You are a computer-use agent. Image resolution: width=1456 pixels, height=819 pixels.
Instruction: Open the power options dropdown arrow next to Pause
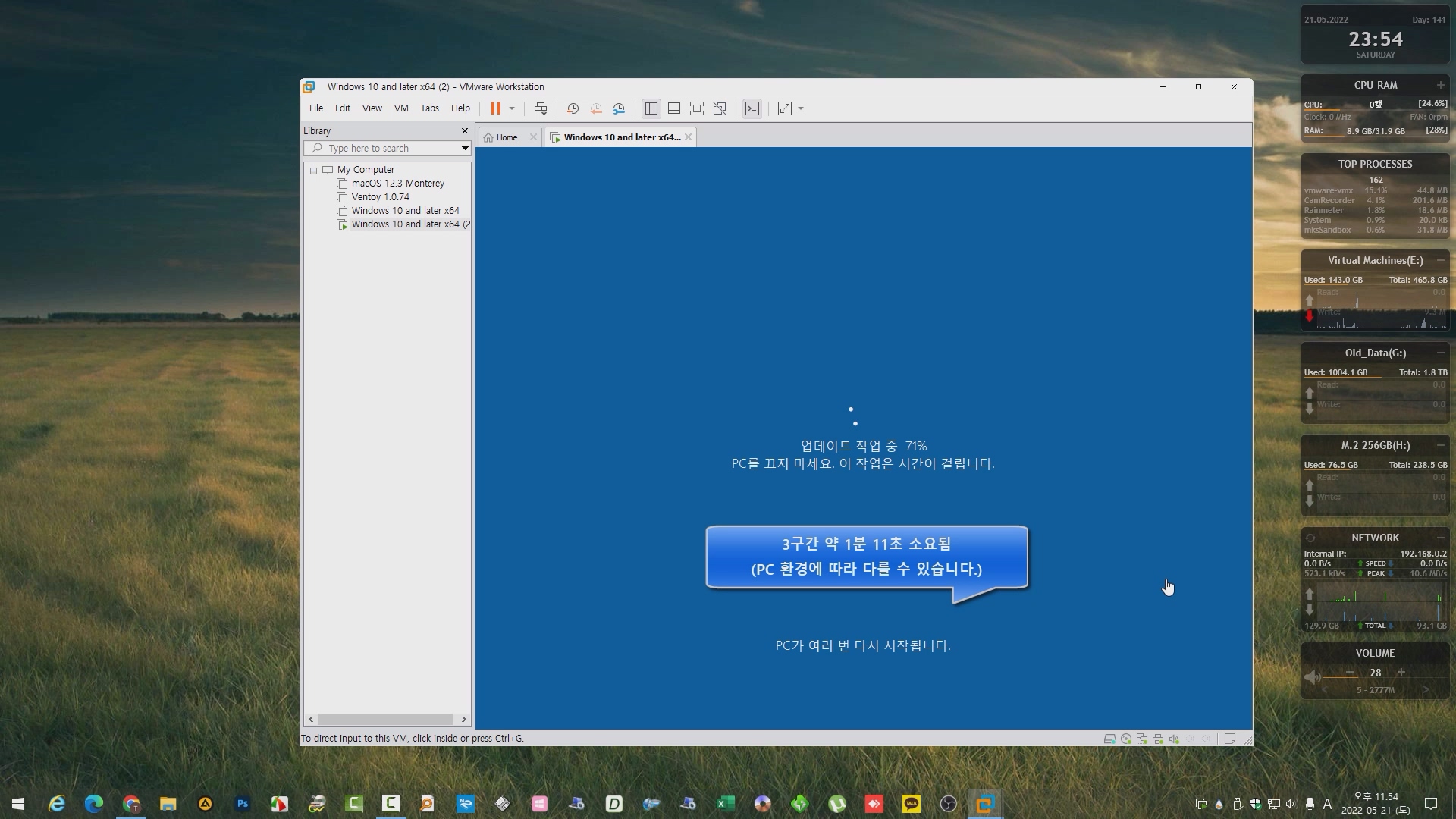pyautogui.click(x=512, y=108)
